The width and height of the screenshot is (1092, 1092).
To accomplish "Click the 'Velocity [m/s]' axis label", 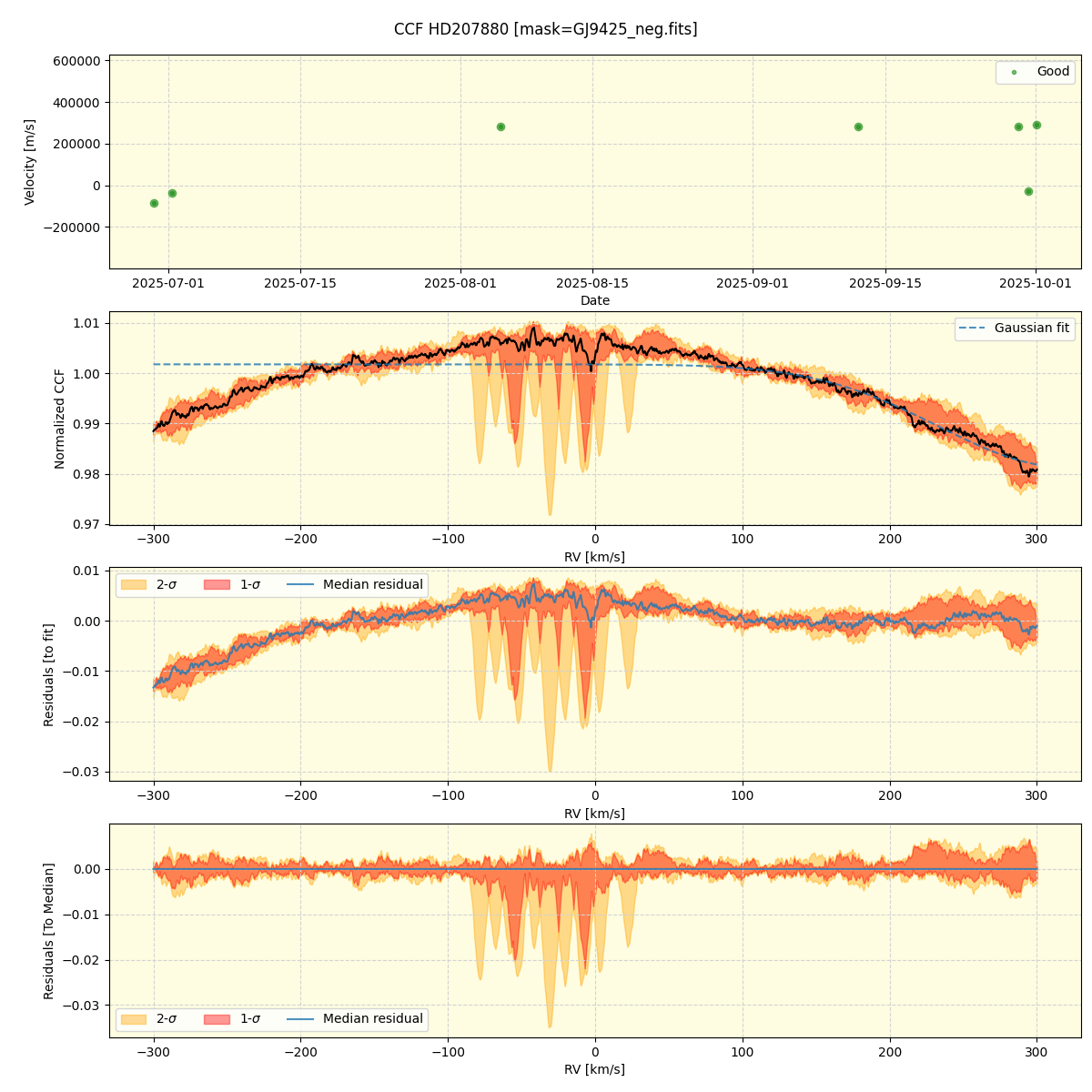I will 30,162.
